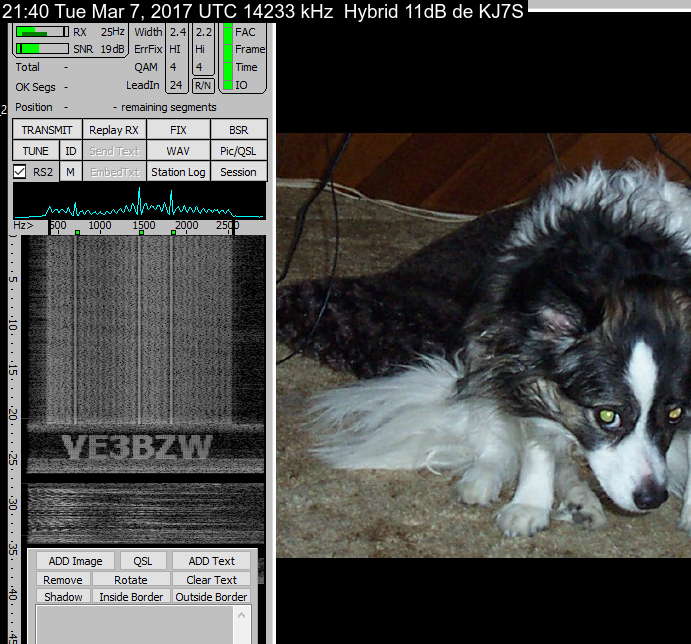Click Inside Border button
The width and height of the screenshot is (691, 644).
[131, 596]
